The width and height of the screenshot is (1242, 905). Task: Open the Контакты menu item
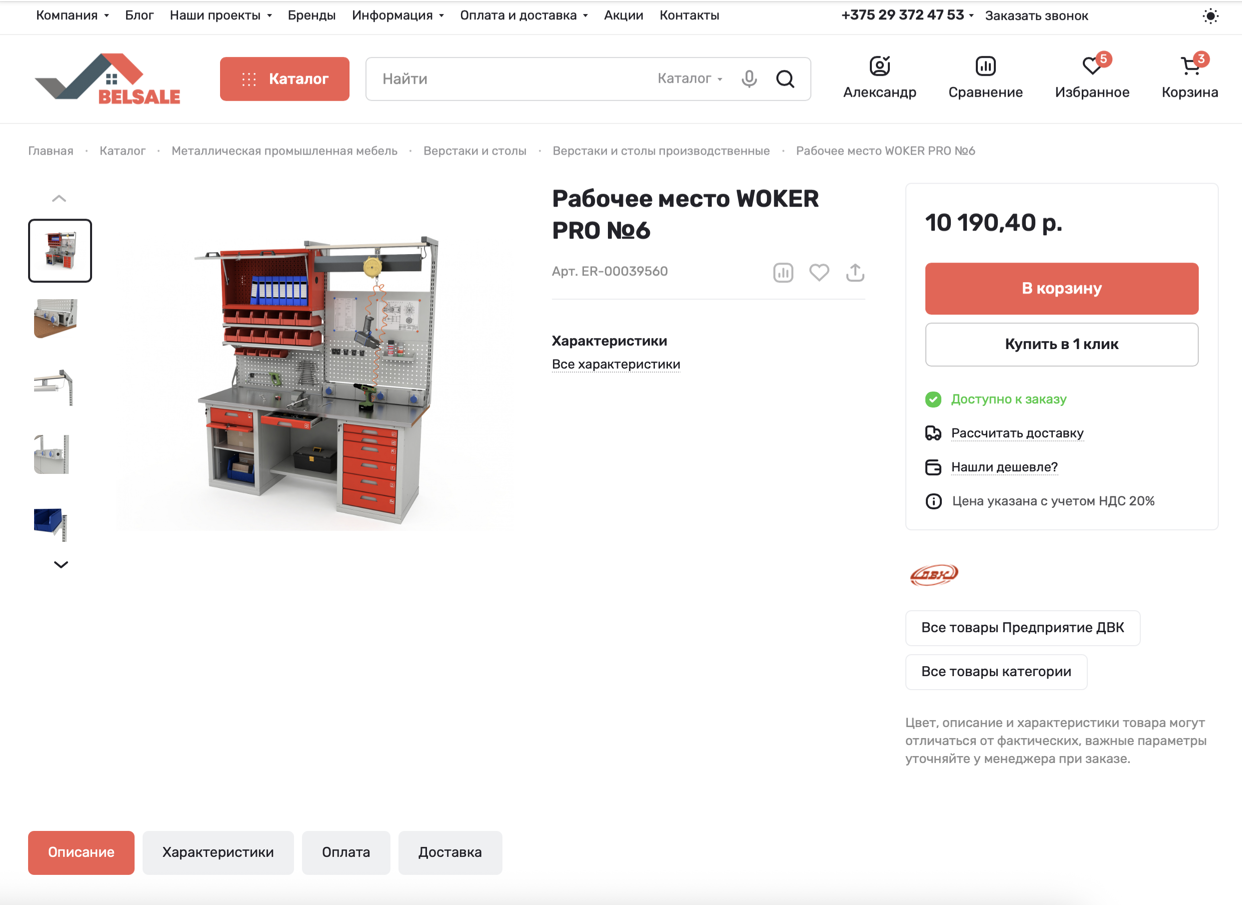(689, 16)
